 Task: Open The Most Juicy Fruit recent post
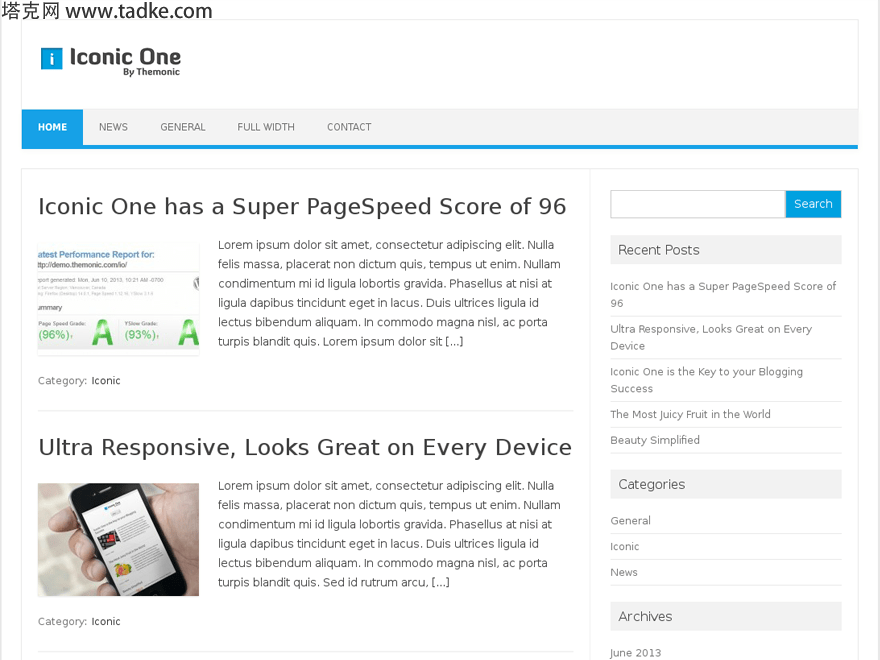[x=690, y=414]
